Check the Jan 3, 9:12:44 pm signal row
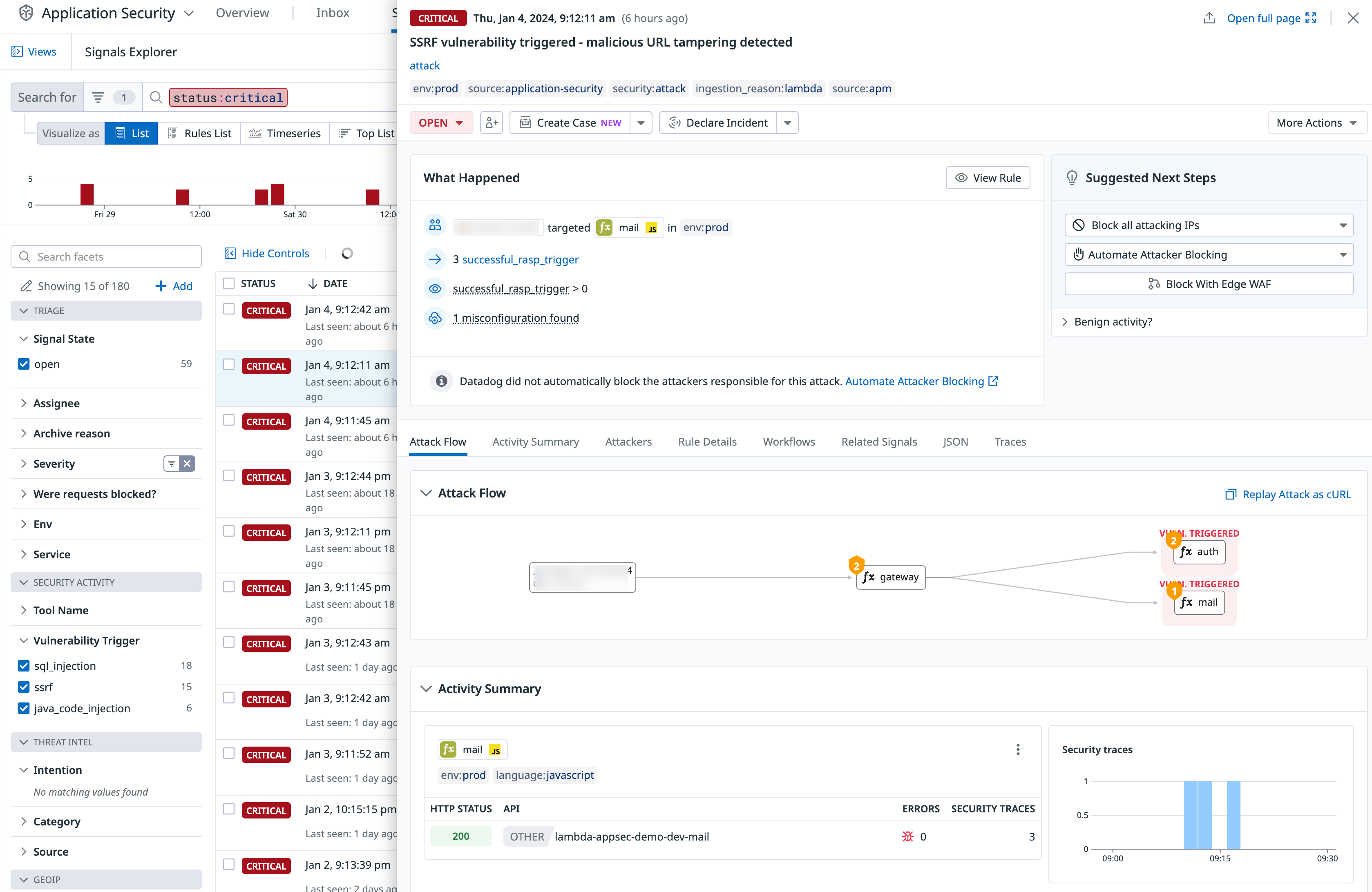 229,475
